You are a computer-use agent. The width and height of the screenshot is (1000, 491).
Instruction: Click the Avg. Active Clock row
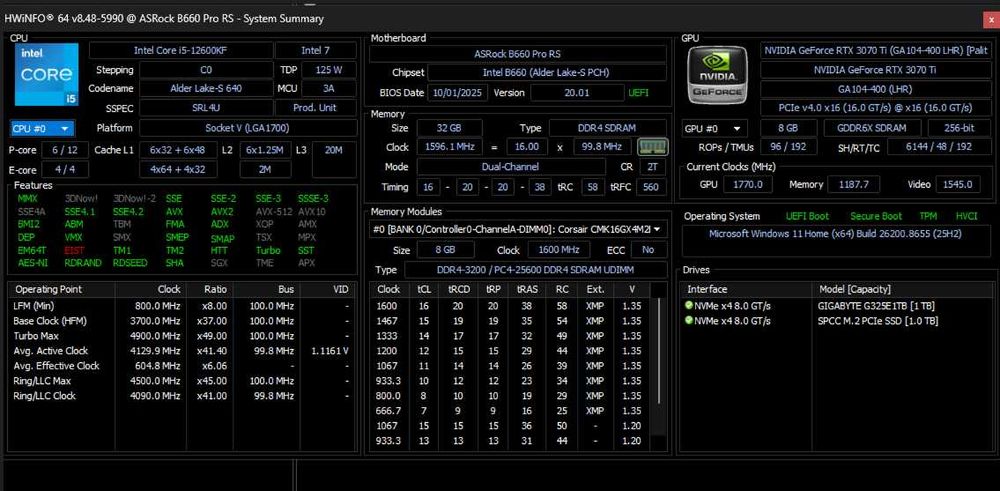coord(181,351)
